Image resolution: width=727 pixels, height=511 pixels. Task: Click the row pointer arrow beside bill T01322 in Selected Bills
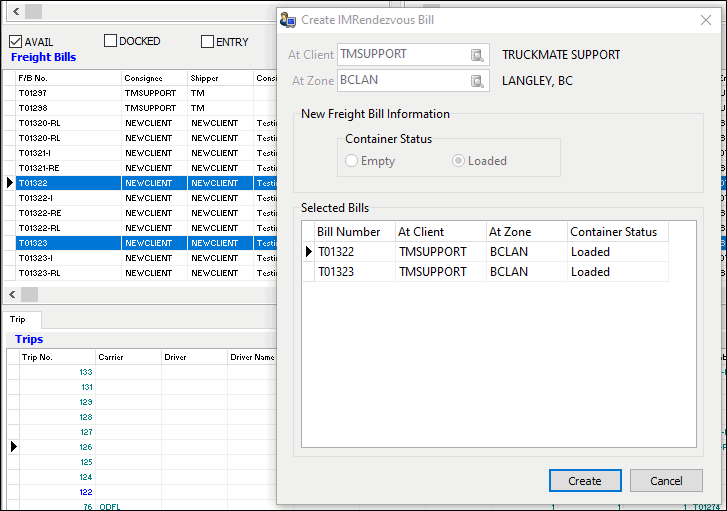point(309,252)
